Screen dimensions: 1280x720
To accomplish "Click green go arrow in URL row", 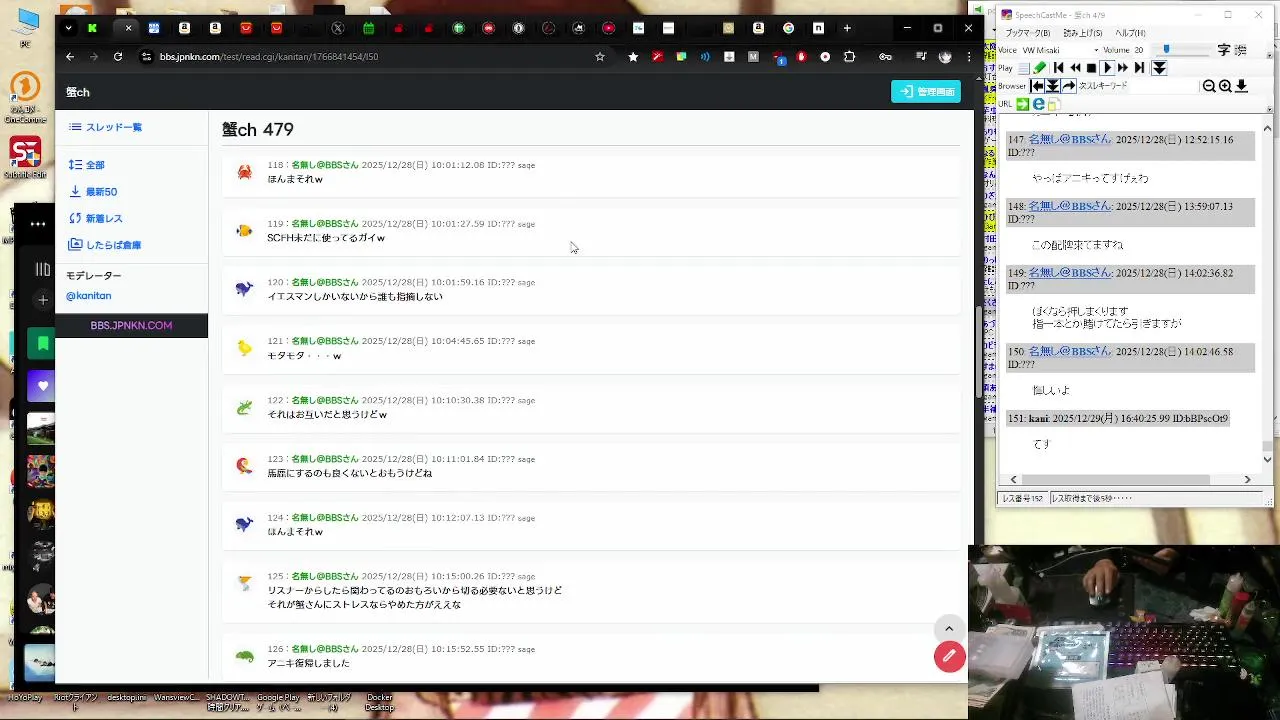I will [x=1023, y=104].
